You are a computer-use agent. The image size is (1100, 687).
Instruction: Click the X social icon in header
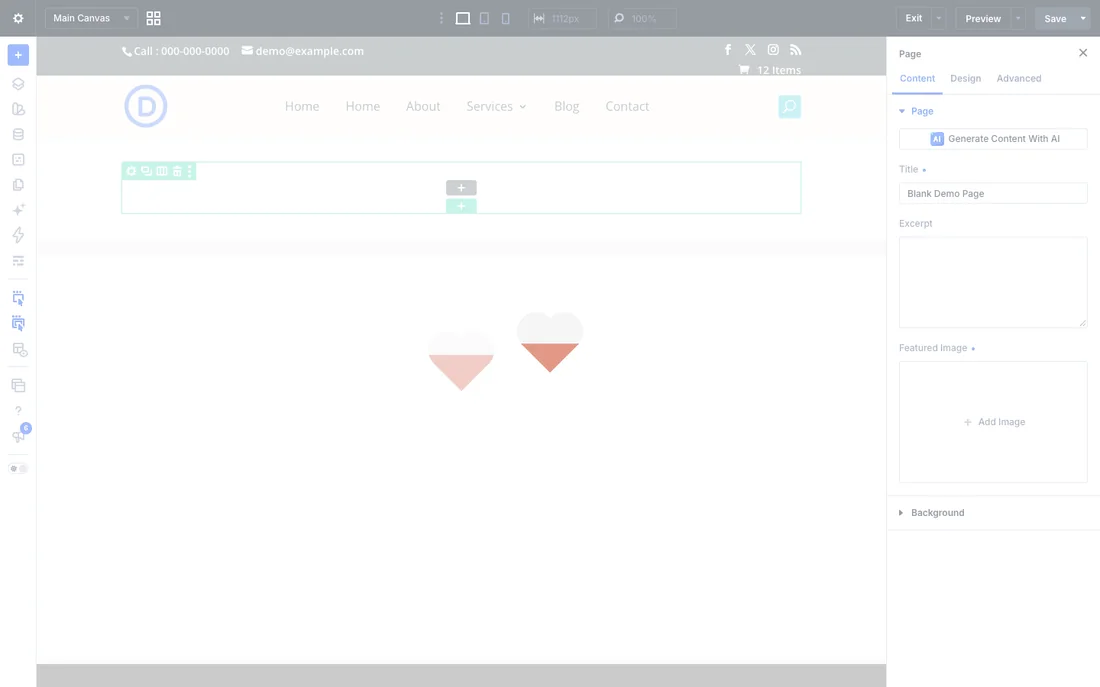750,50
